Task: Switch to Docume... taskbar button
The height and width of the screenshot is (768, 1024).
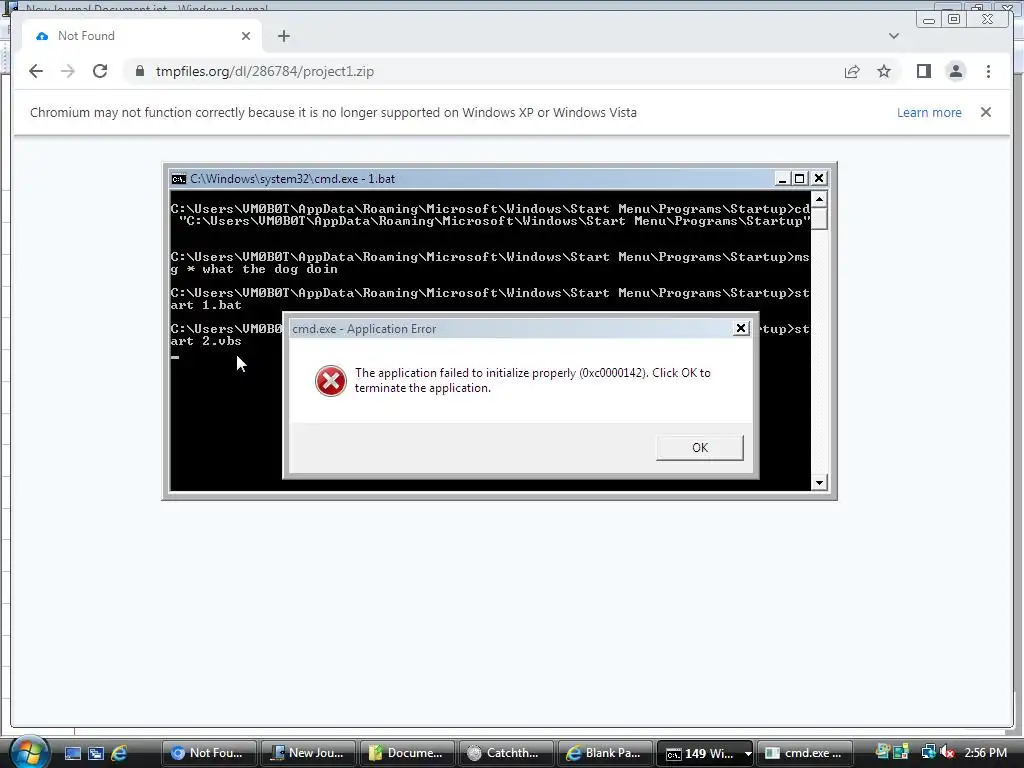Action: point(407,753)
